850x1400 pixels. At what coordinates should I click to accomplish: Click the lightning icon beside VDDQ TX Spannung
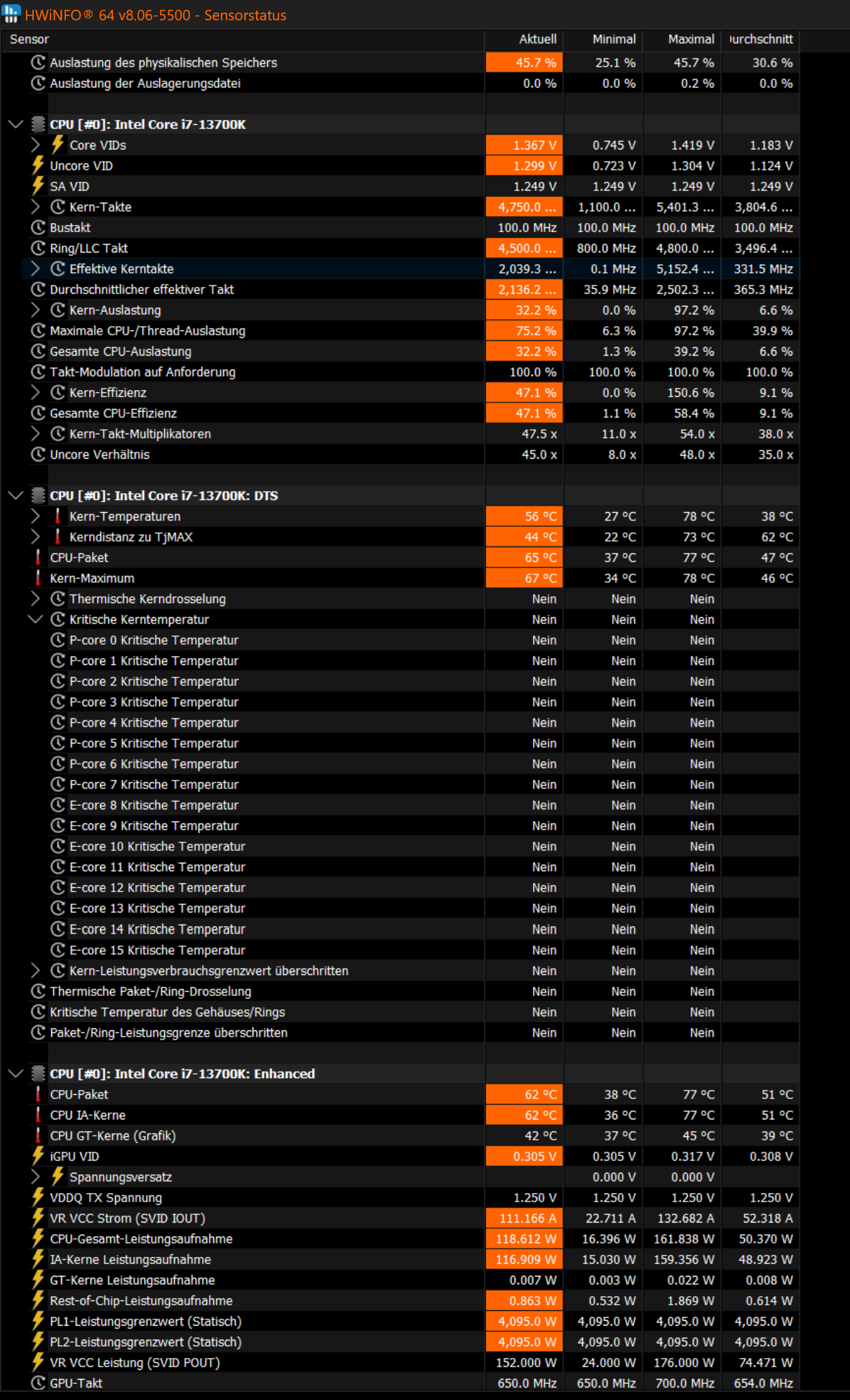pyautogui.click(x=38, y=1197)
